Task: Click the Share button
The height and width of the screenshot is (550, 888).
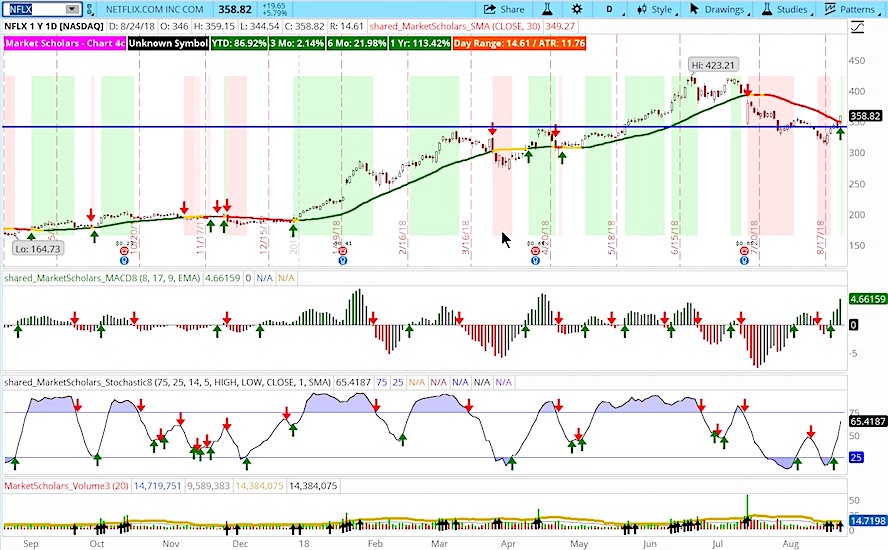Action: [504, 9]
